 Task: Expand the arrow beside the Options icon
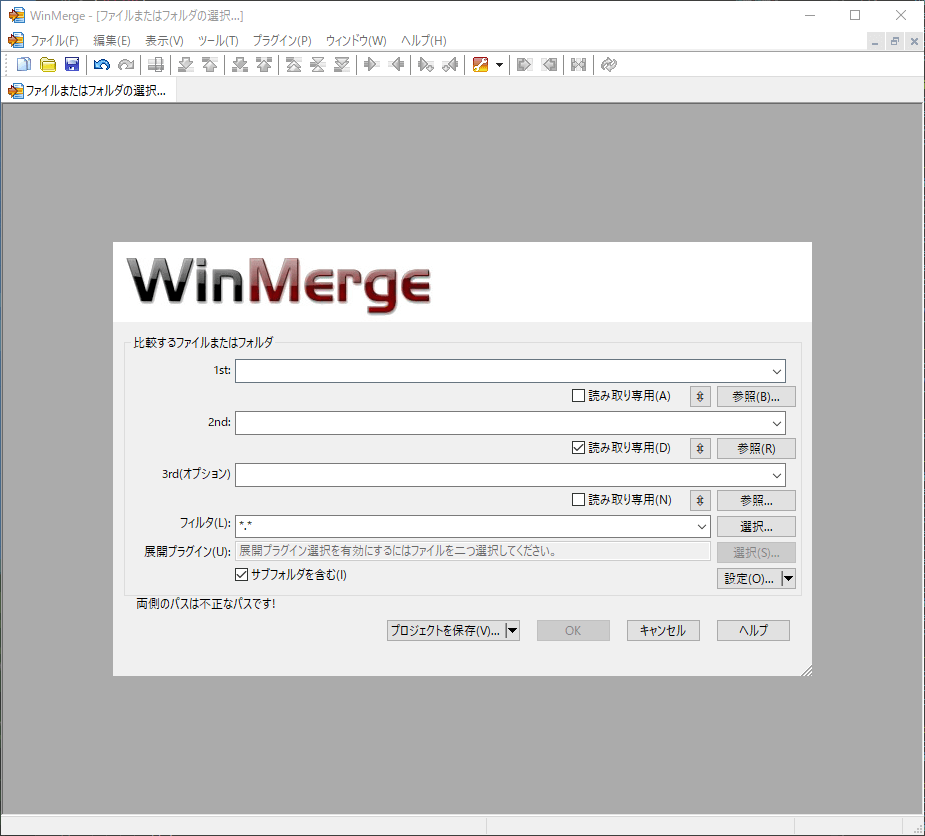tap(499, 64)
